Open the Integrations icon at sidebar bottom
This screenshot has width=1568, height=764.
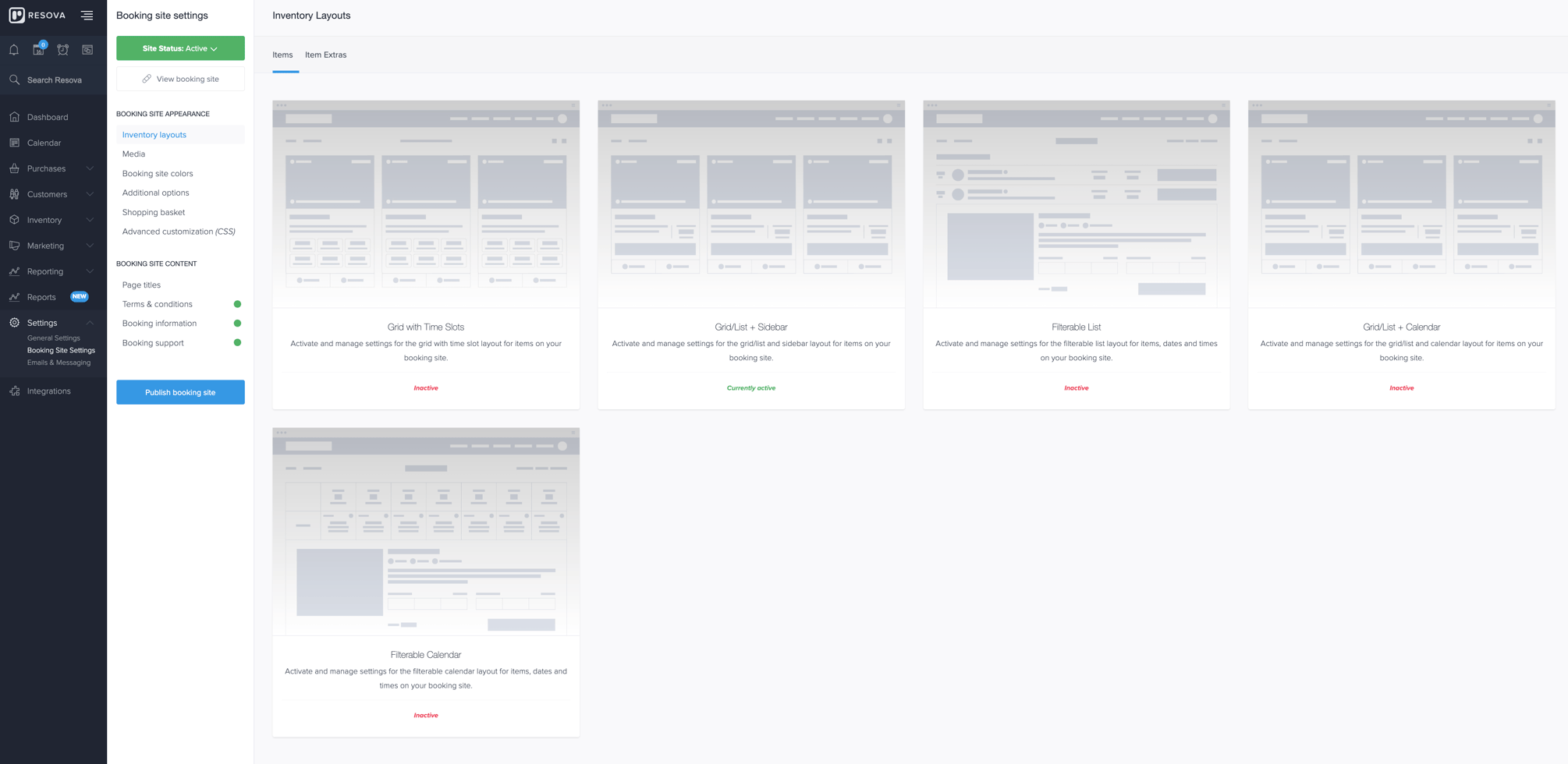13,391
